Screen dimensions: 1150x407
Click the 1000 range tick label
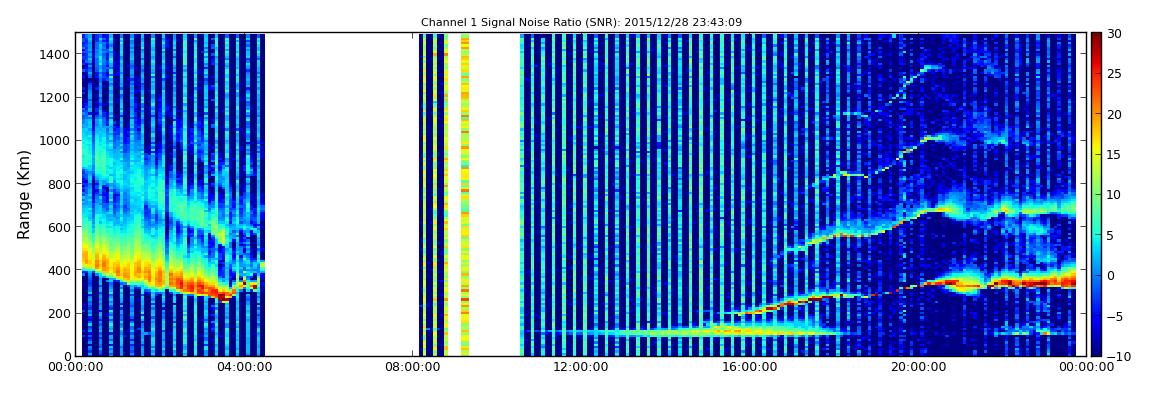[x=57, y=141]
